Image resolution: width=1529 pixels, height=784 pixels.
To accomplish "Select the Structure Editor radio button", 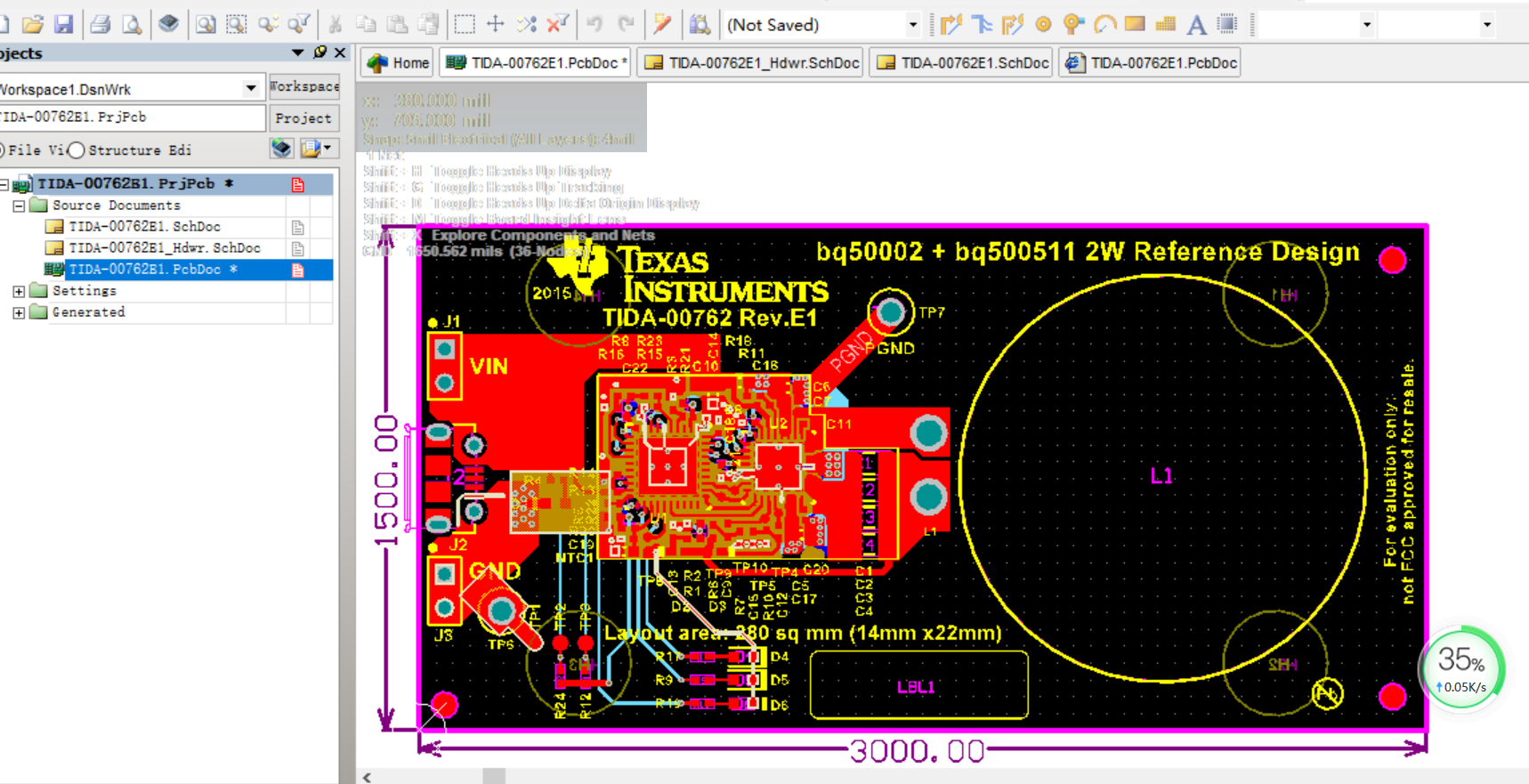I will (x=77, y=150).
